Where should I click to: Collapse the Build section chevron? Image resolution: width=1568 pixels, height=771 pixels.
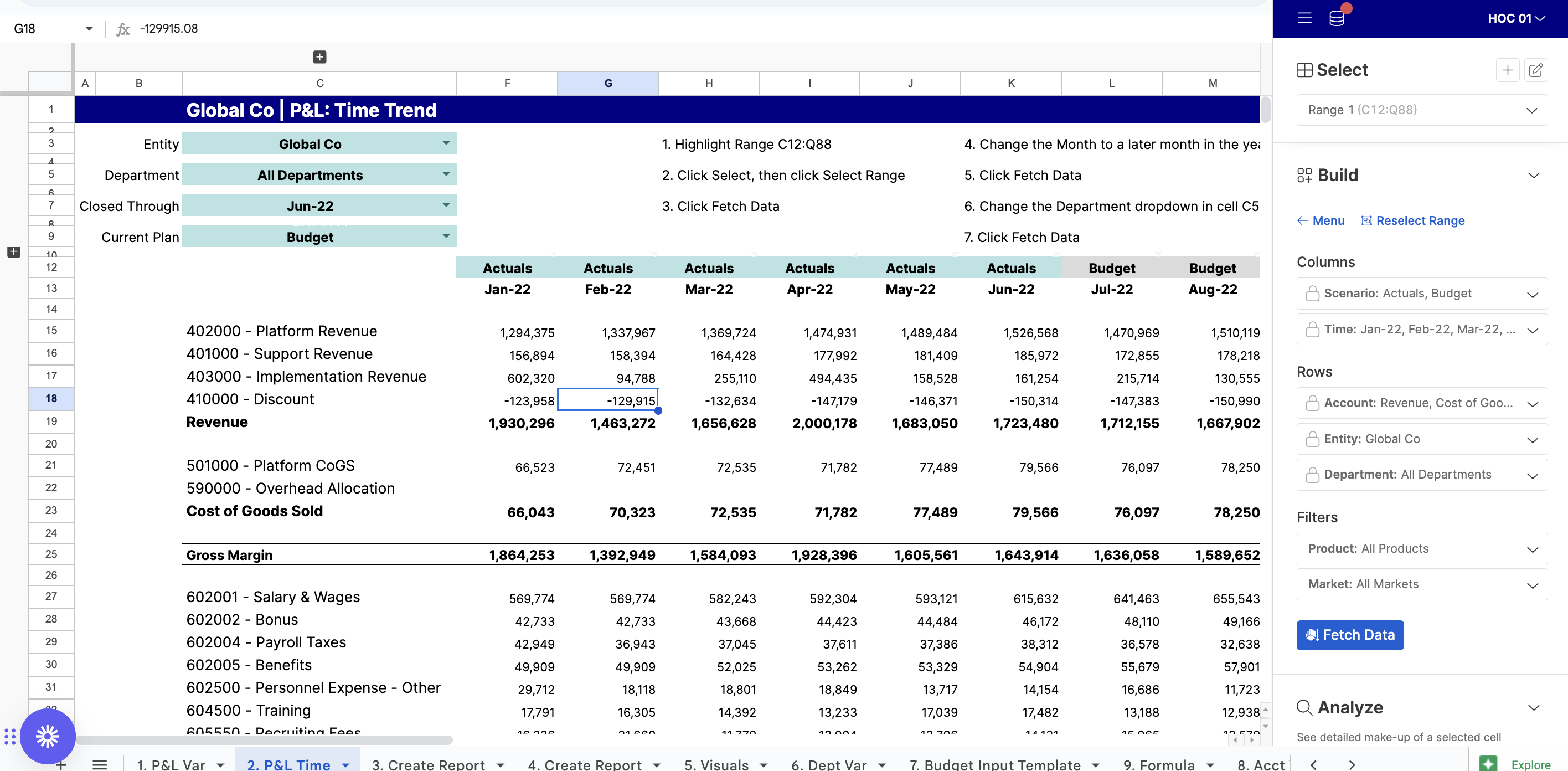point(1533,176)
